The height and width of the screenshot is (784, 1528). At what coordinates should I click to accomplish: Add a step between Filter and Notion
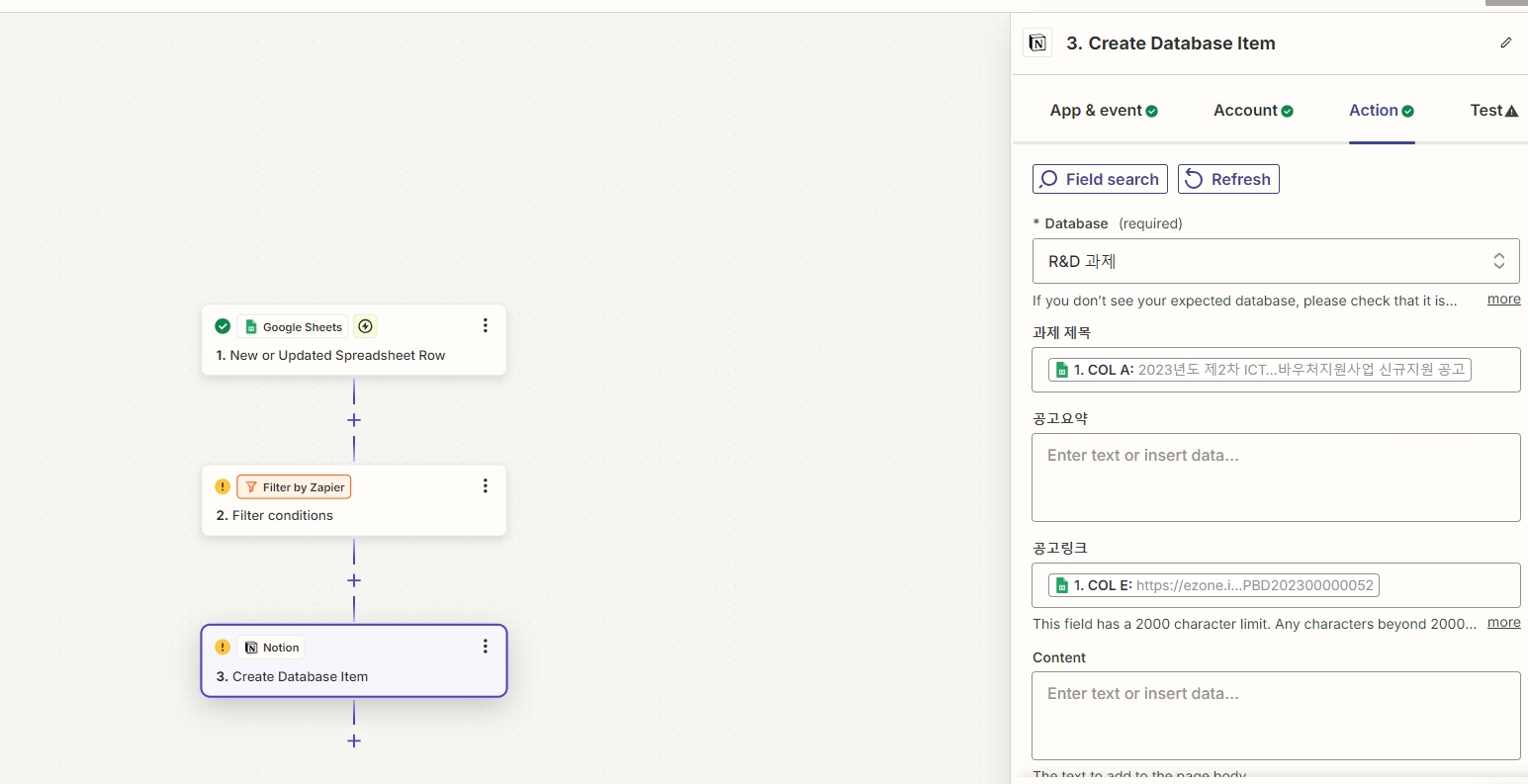354,580
